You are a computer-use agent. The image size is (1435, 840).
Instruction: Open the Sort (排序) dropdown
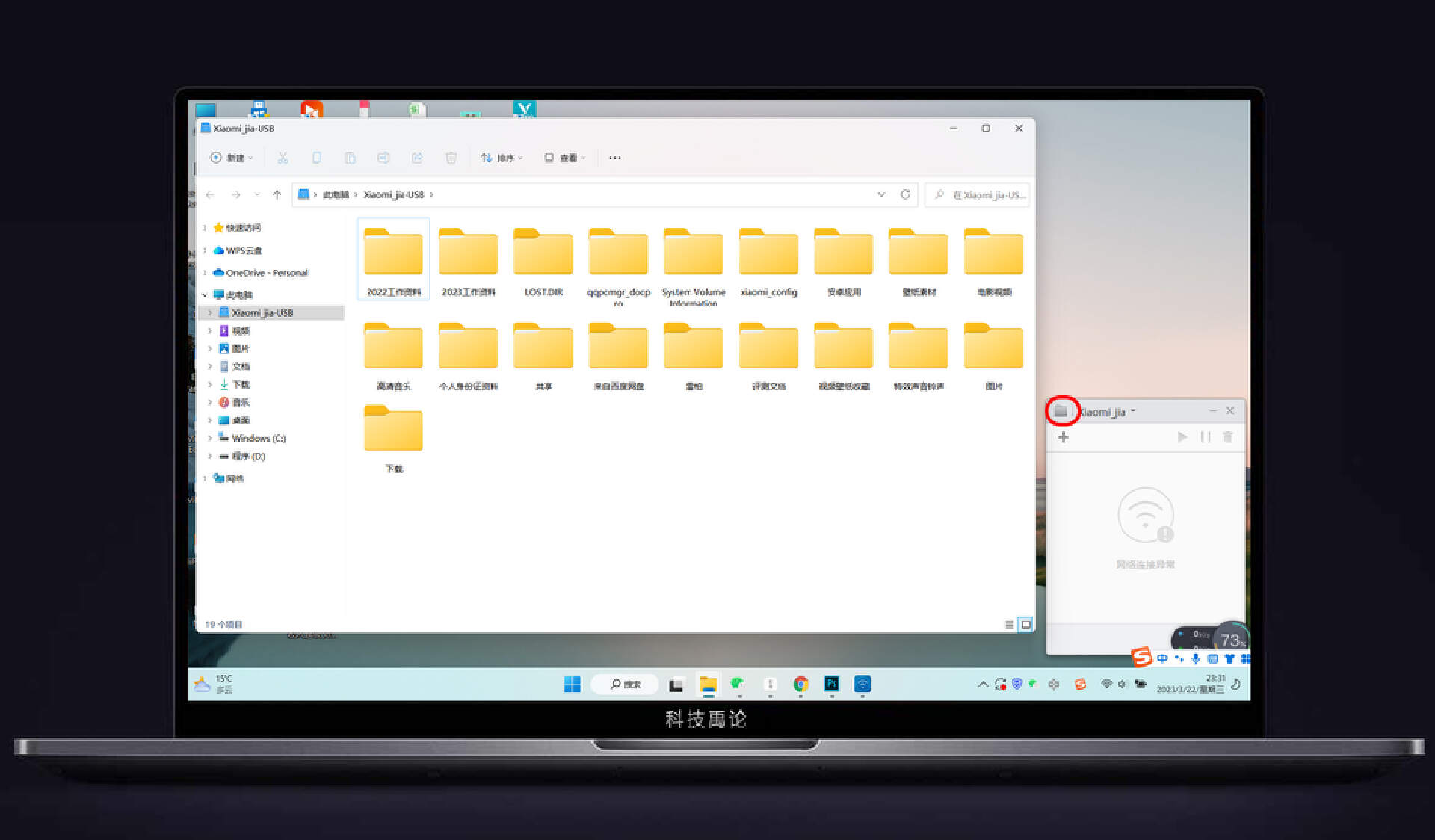click(501, 158)
